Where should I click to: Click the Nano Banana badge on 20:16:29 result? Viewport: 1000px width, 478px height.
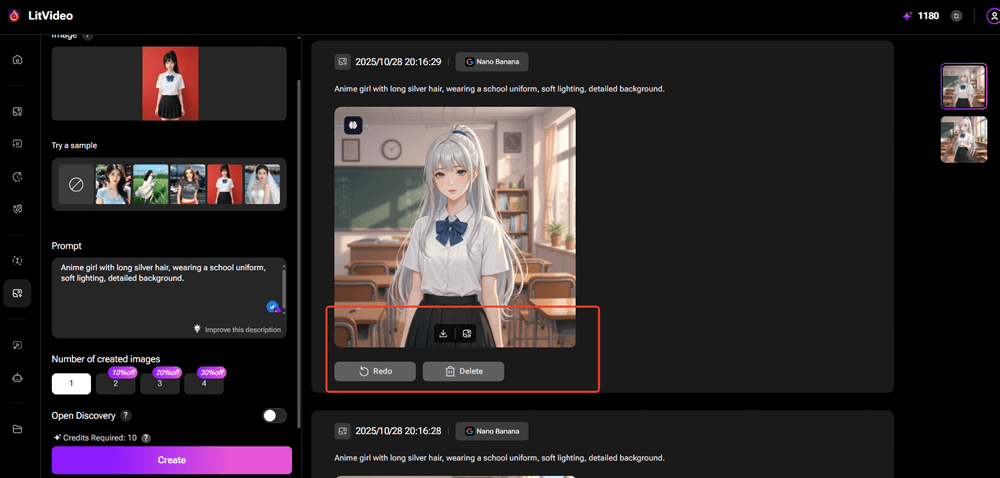(x=492, y=62)
